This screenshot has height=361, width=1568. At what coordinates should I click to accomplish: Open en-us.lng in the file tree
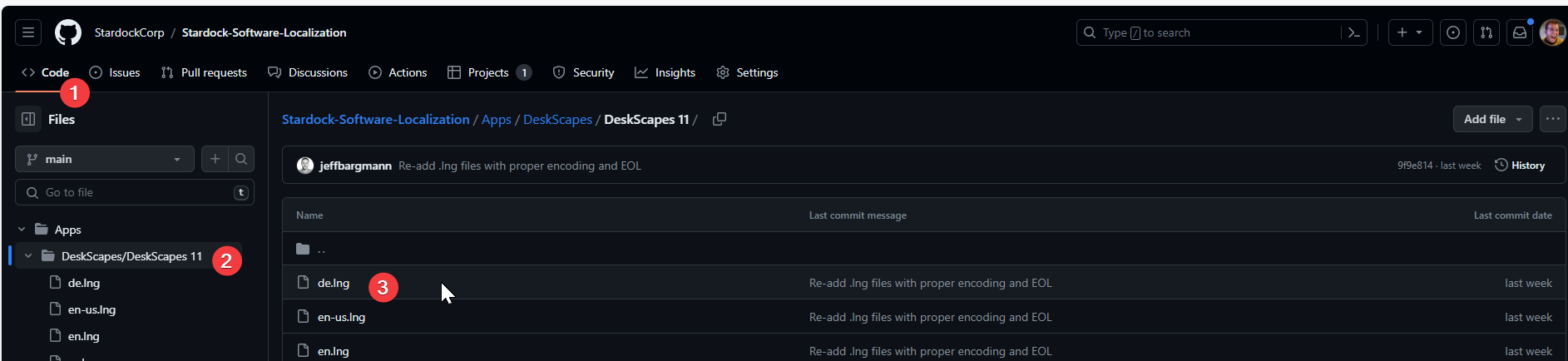92,309
